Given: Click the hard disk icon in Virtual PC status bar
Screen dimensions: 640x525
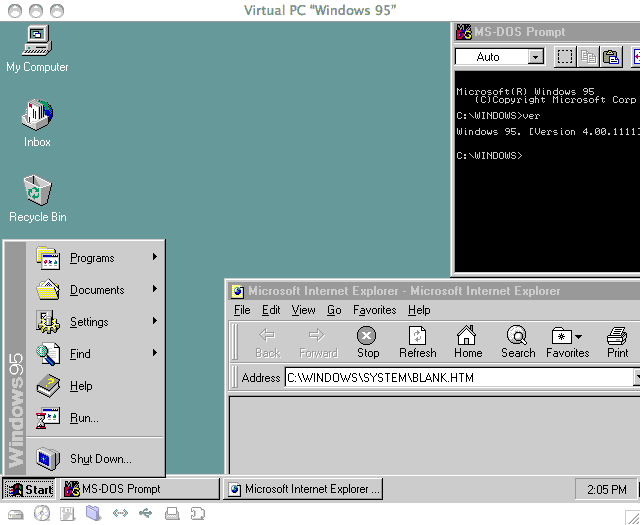Looking at the screenshot, I should [16, 514].
